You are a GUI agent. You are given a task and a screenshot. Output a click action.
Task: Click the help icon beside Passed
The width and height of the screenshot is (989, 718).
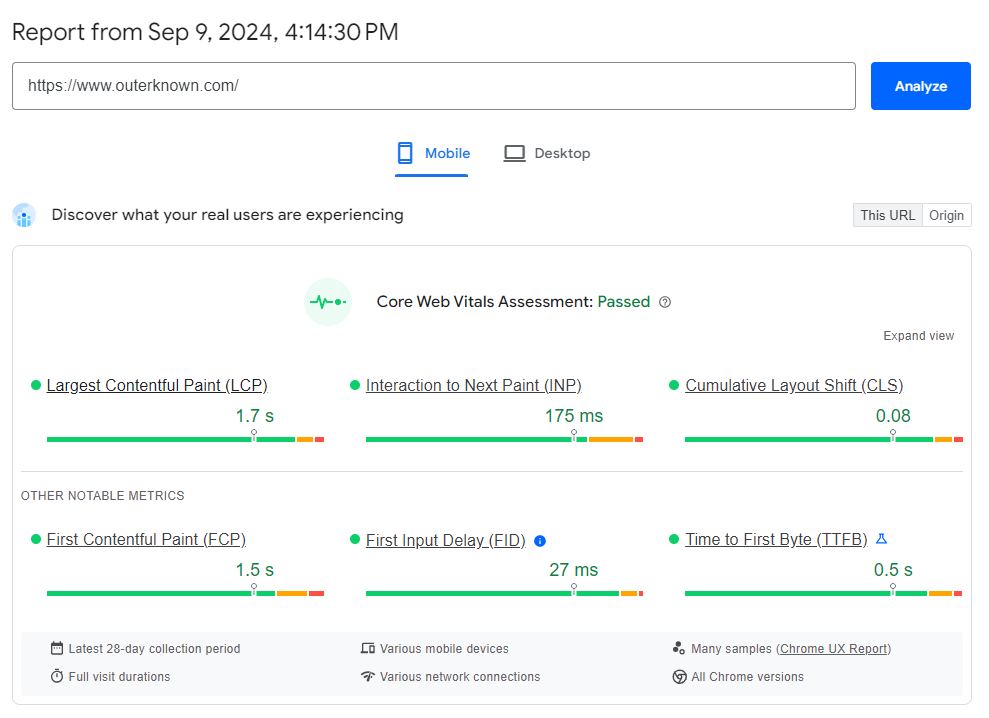click(x=665, y=302)
